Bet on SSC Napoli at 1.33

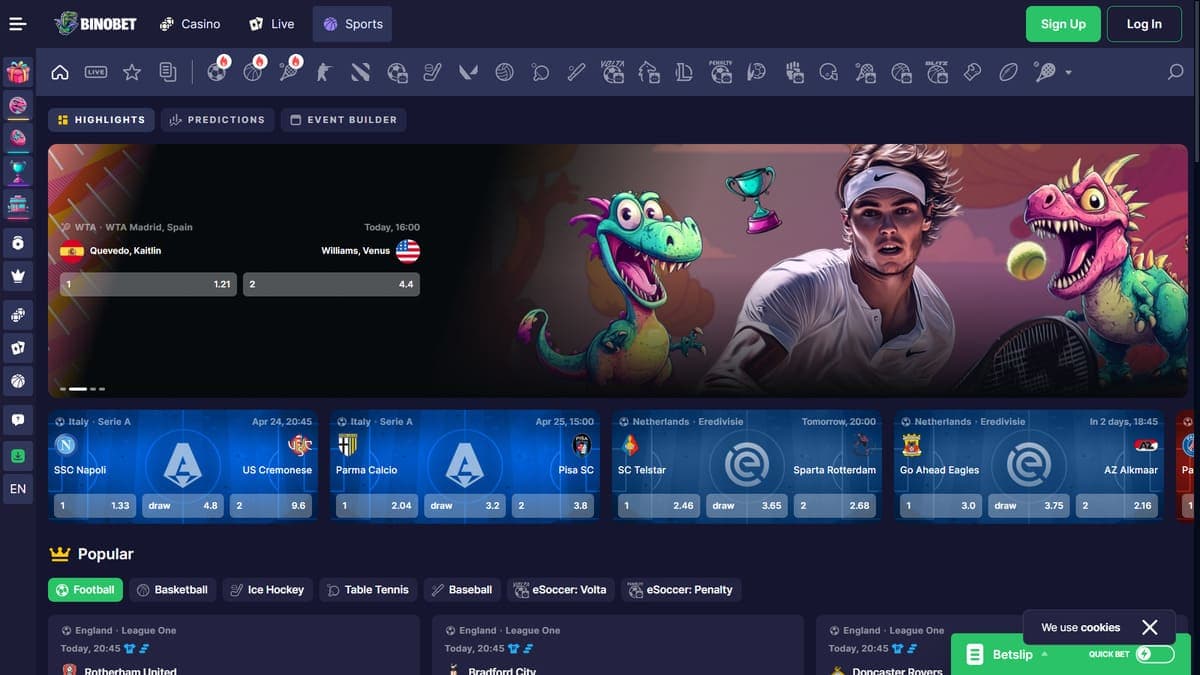click(x=95, y=506)
